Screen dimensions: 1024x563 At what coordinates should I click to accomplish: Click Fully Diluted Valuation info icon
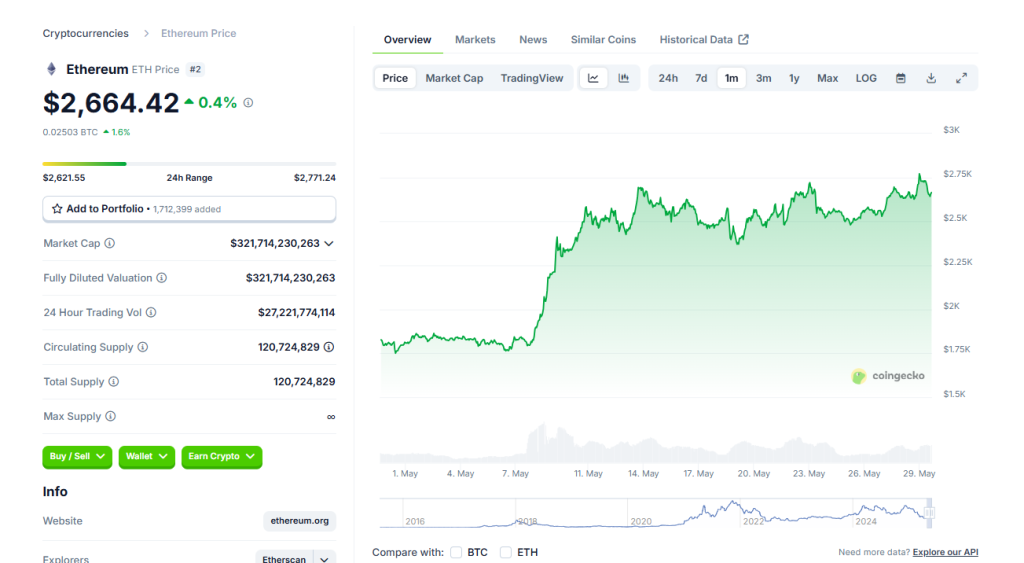pyautogui.click(x=161, y=278)
